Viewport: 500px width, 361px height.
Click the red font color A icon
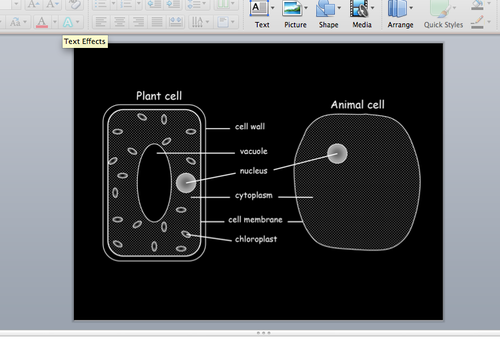click(42, 22)
